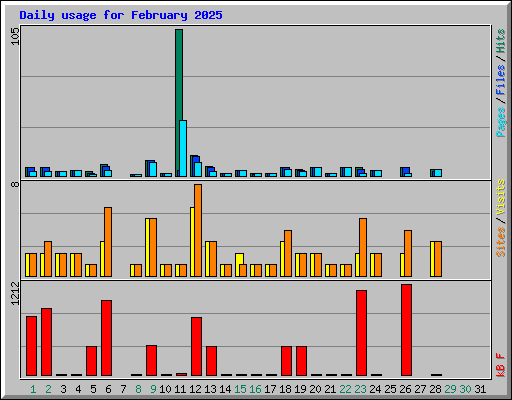
Task: Click the y-axis maximum value 105
Action: pyautogui.click(x=15, y=36)
